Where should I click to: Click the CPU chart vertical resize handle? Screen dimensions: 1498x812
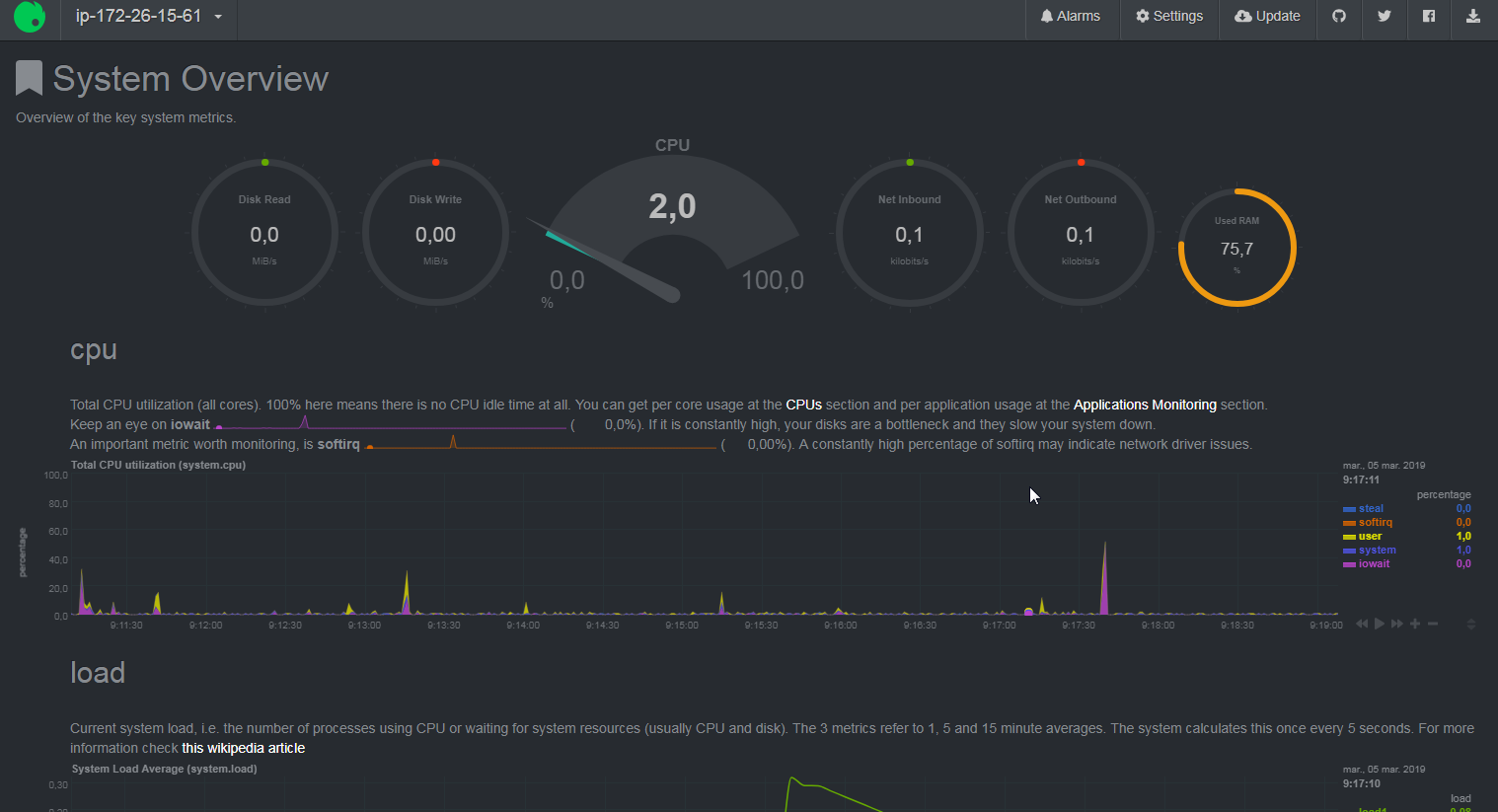(1470, 625)
